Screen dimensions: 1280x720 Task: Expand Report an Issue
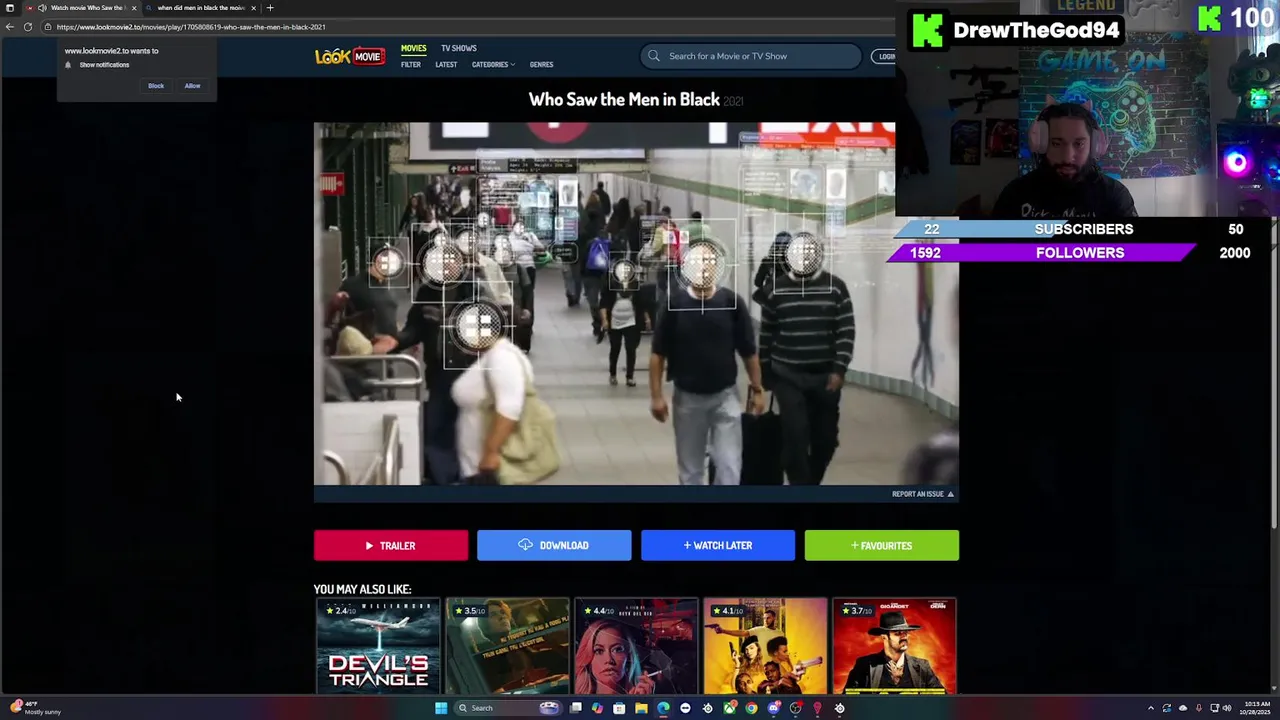pyautogui.click(x=923, y=494)
